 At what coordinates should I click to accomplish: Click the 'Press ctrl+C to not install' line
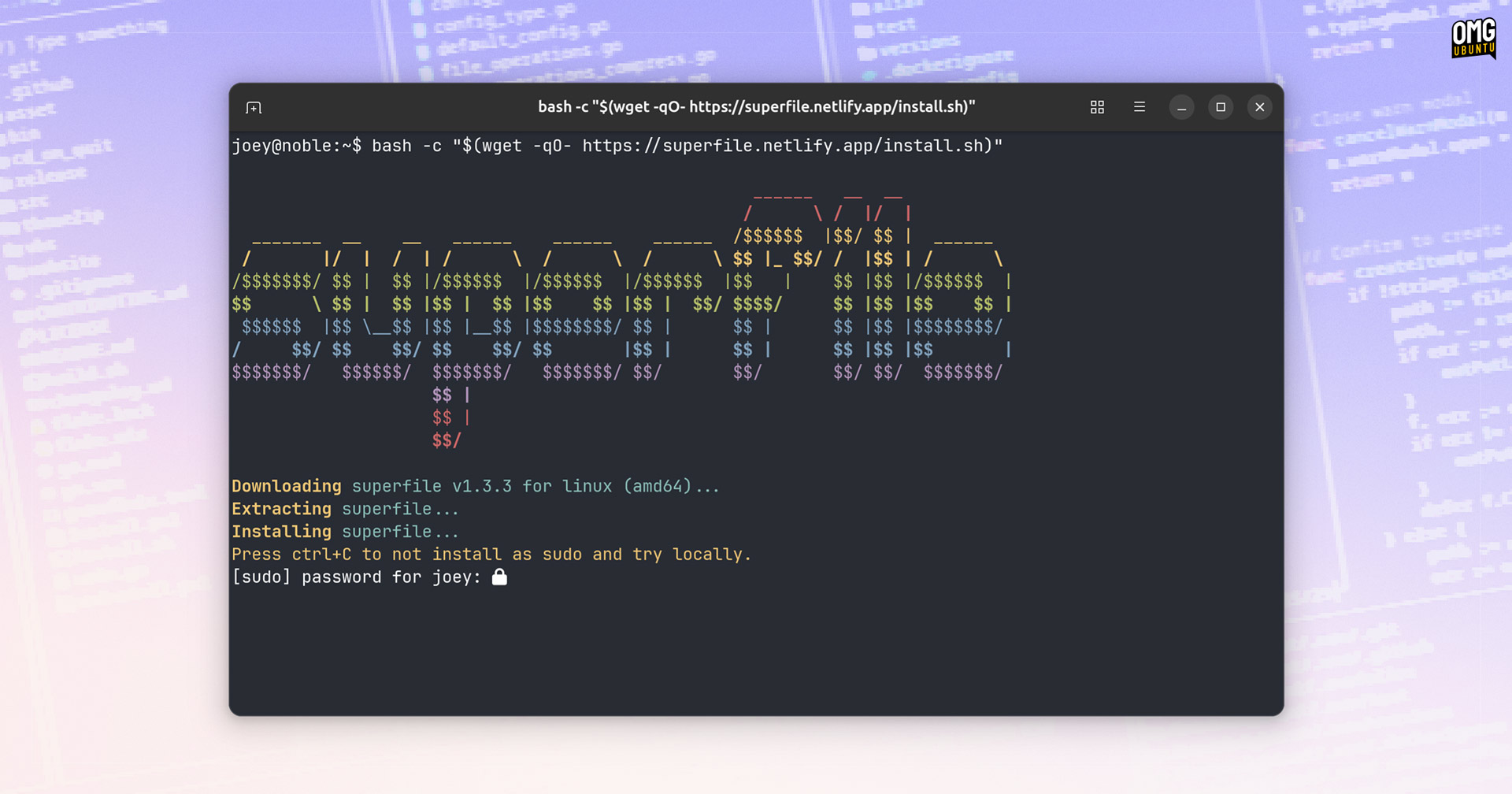[x=491, y=554]
